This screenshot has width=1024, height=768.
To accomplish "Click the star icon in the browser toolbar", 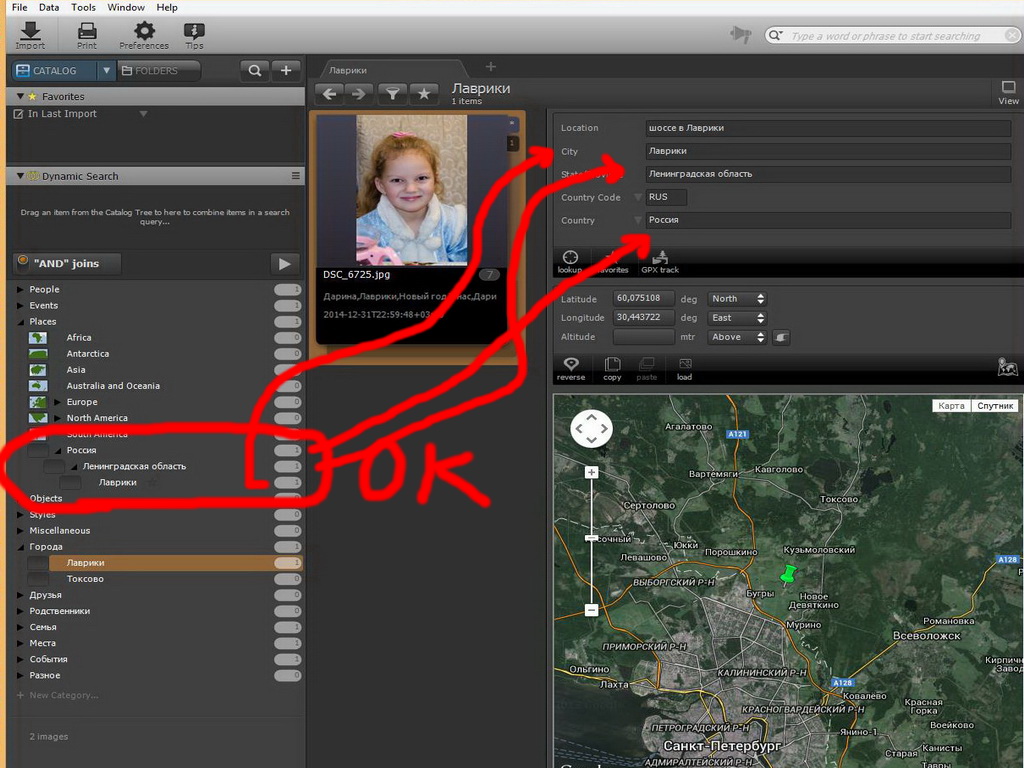I will [424, 94].
